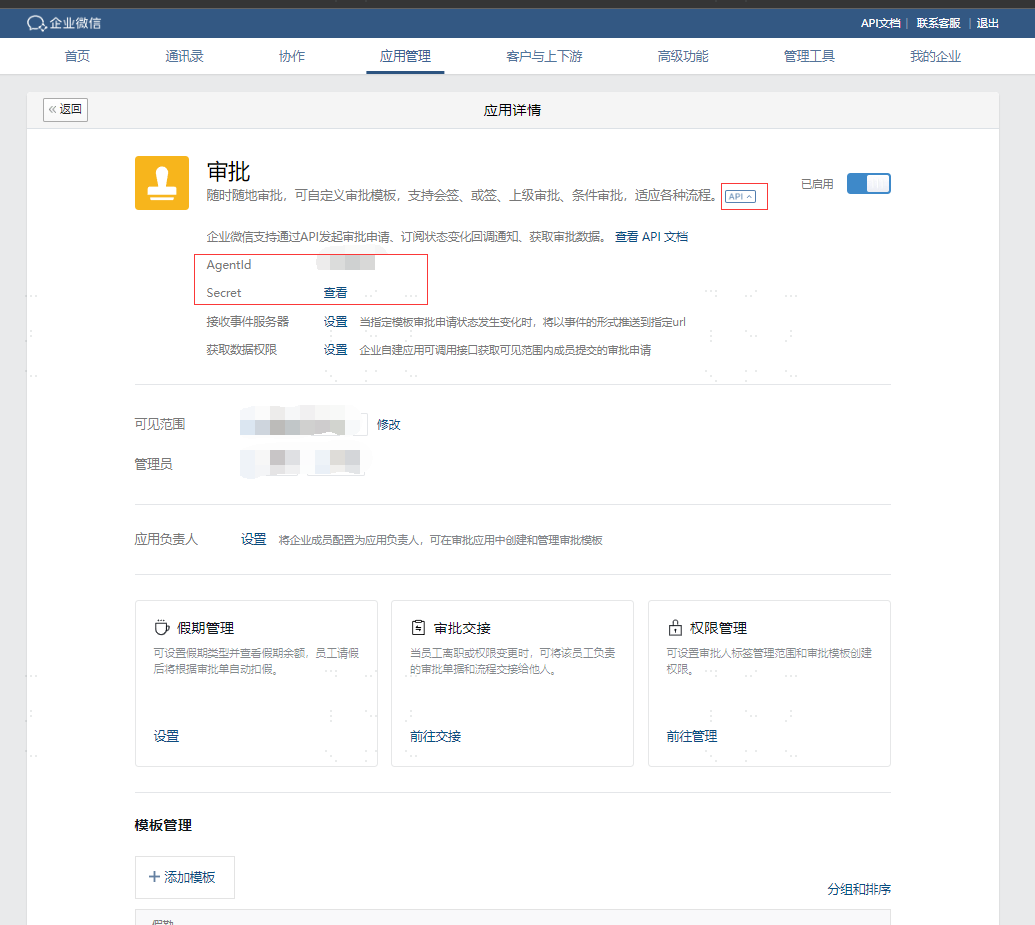The width and height of the screenshot is (1035, 925).
Task: Switch to the 通讯录 tab
Action: click(184, 56)
